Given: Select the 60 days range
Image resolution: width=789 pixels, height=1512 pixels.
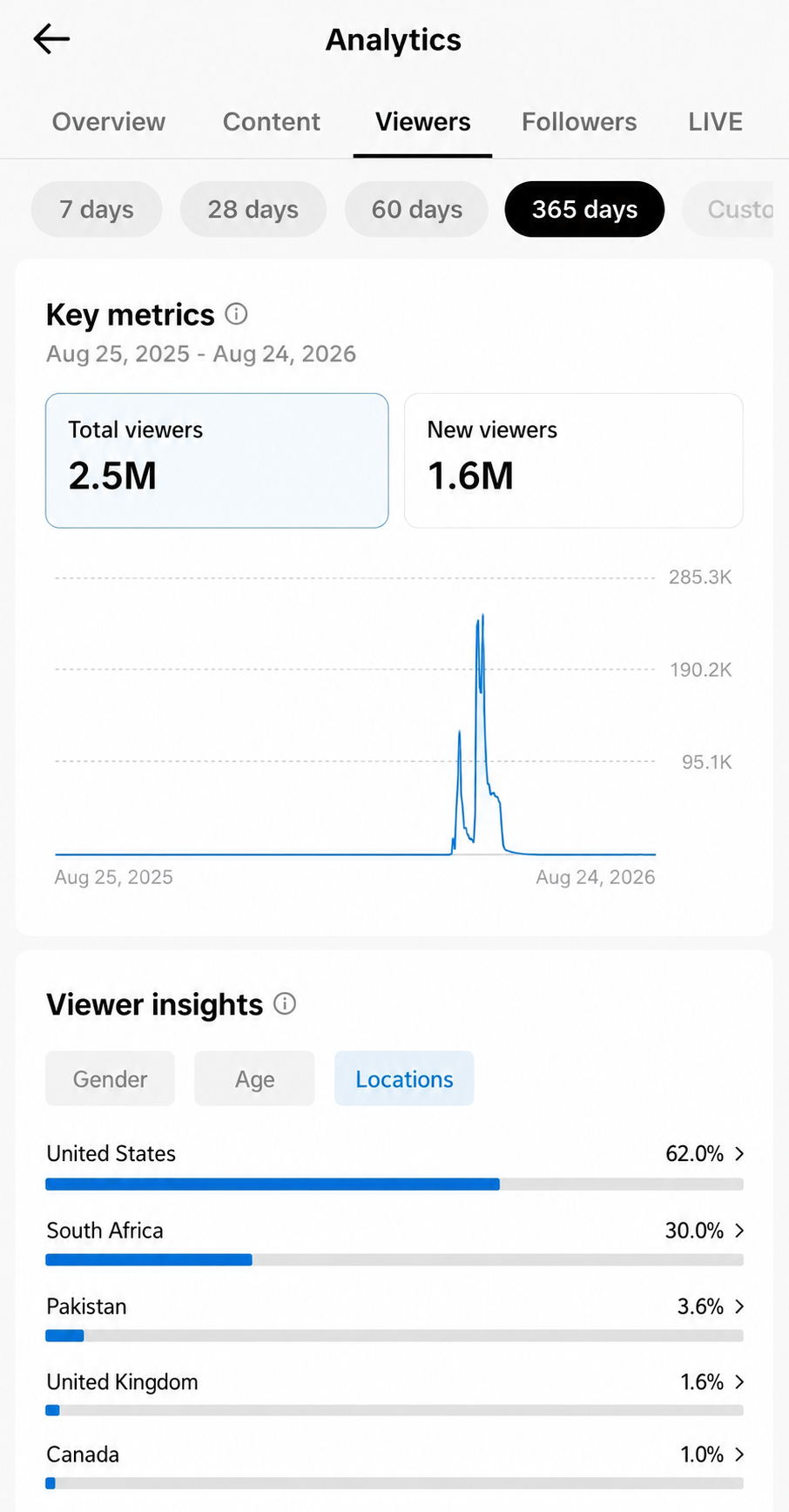Looking at the screenshot, I should 417,209.
